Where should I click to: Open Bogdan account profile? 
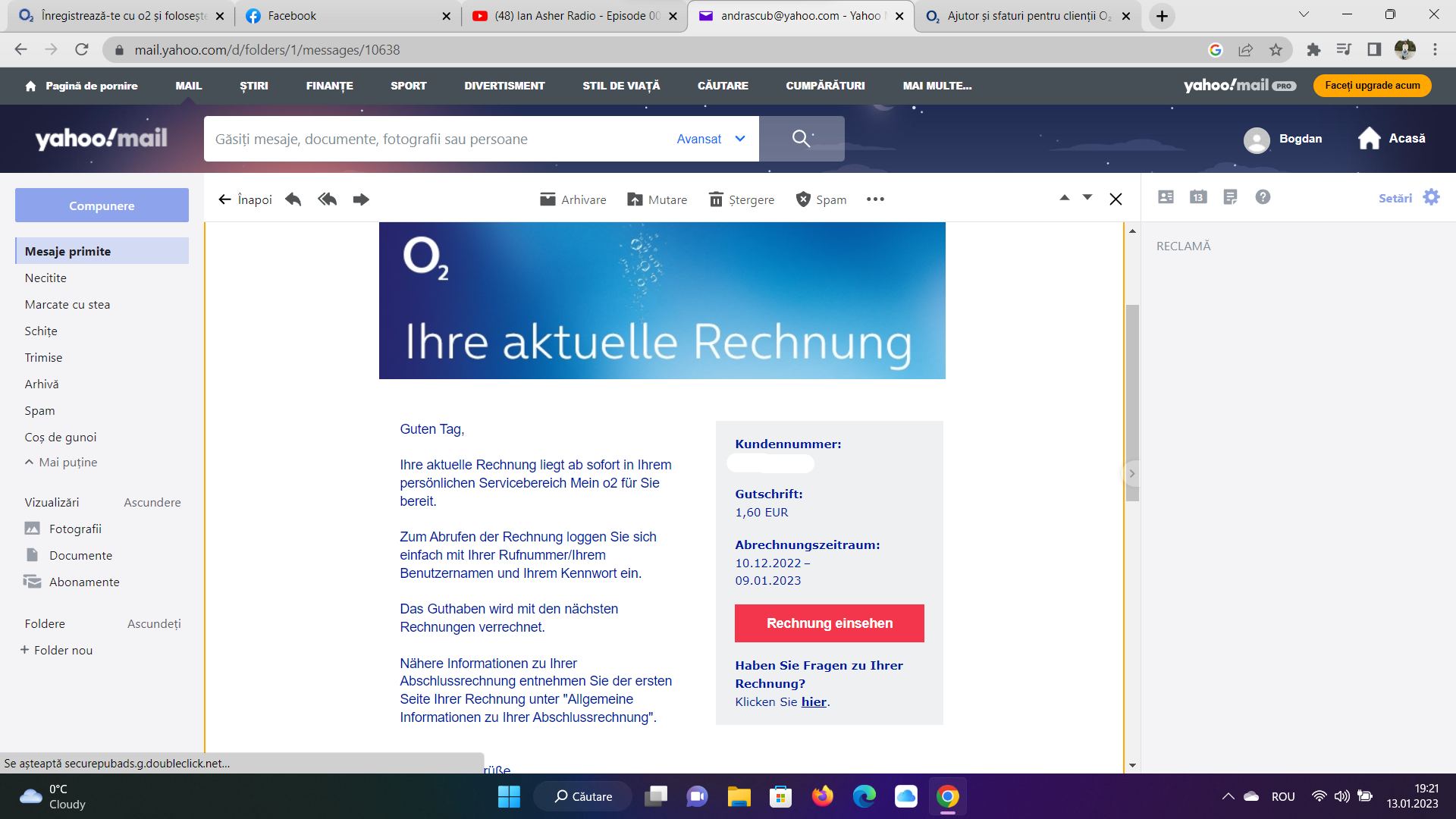coord(1283,139)
